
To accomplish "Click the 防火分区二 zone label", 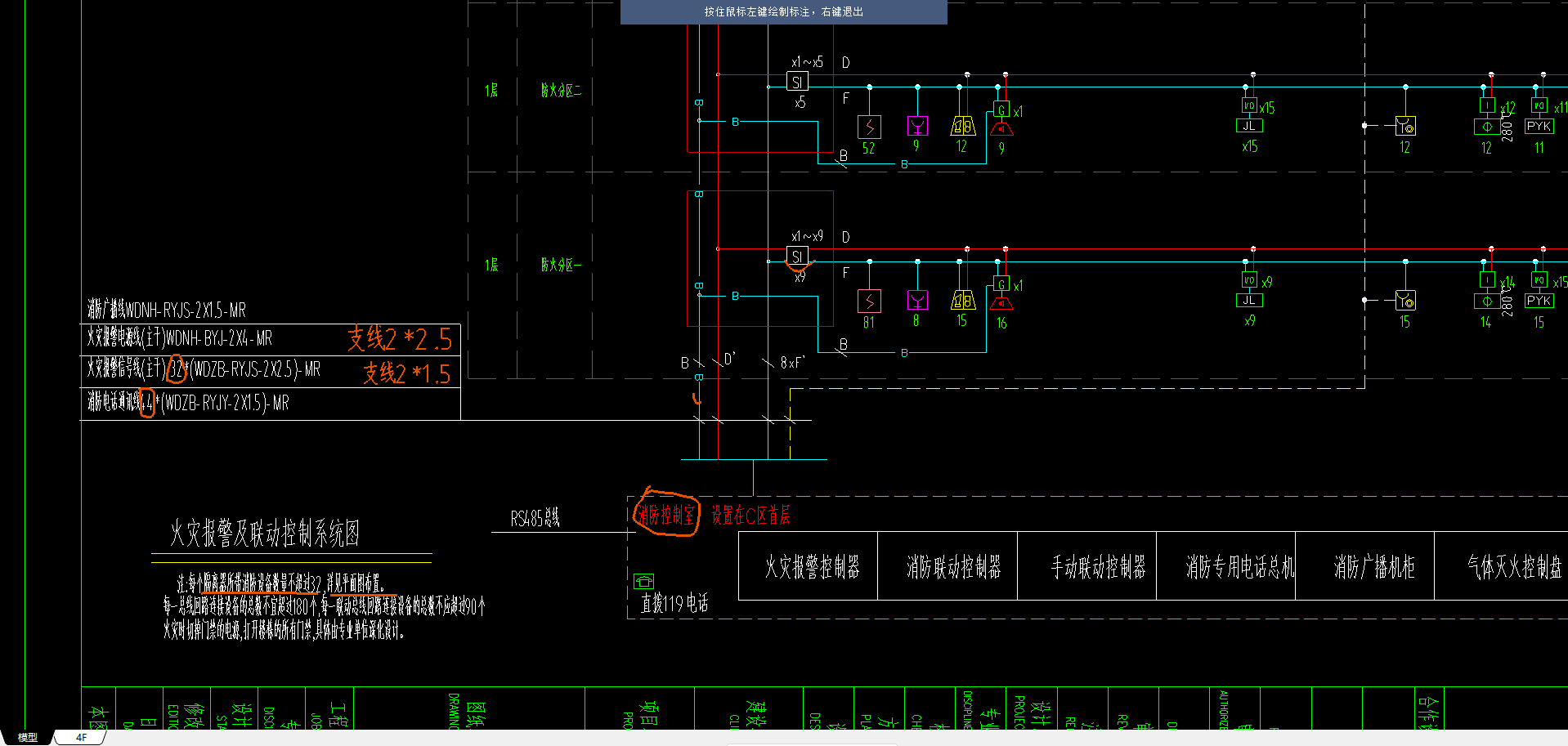I will coord(561,90).
